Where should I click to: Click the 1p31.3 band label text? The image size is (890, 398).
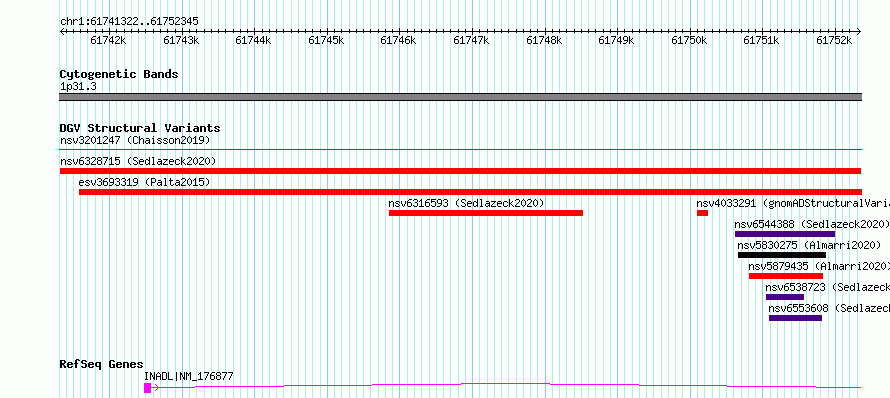point(78,86)
